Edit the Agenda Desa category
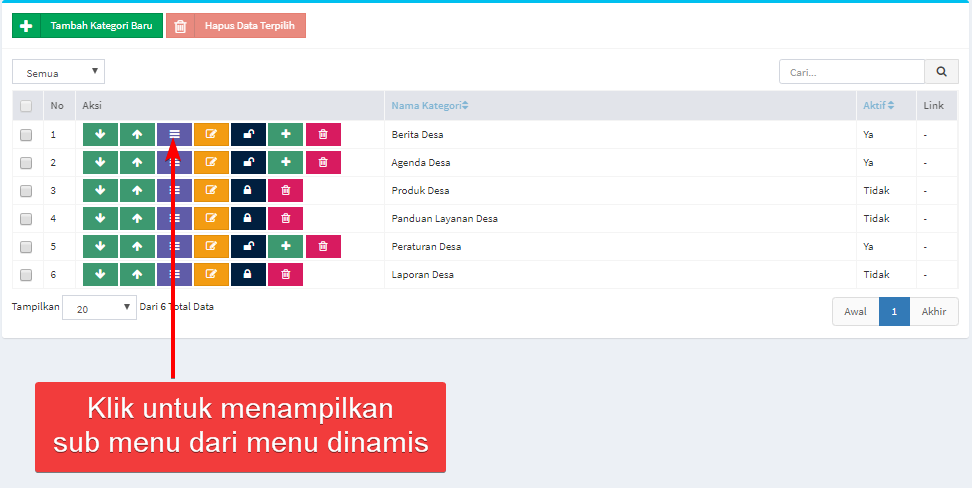The height and width of the screenshot is (488, 972). [x=211, y=162]
